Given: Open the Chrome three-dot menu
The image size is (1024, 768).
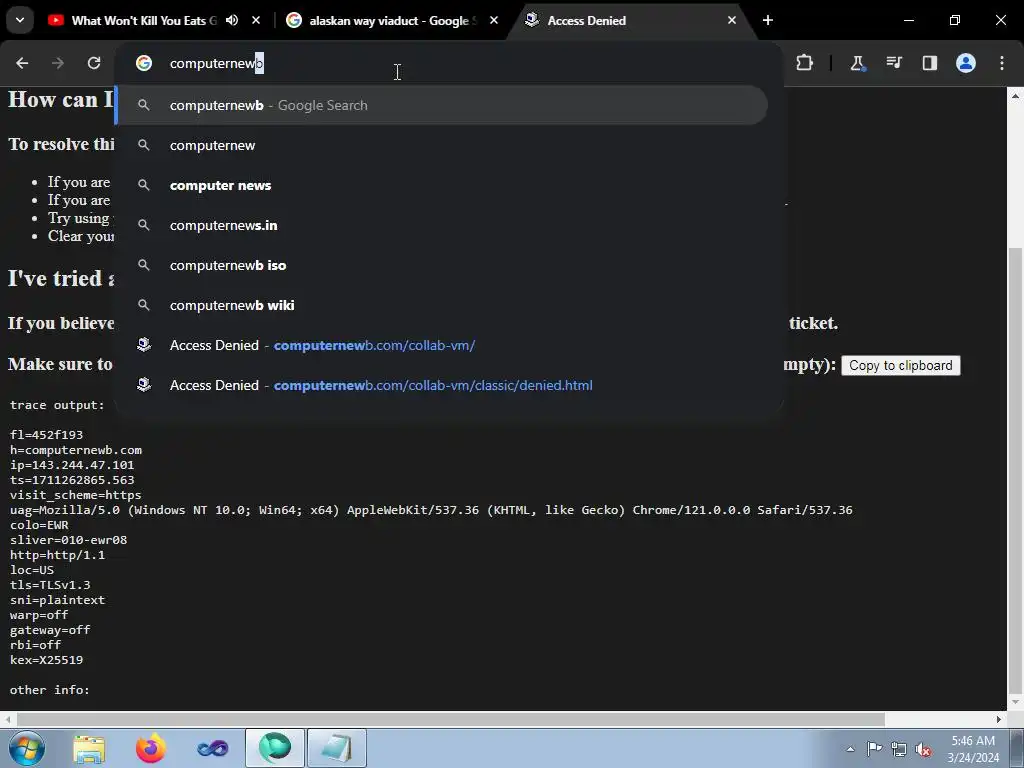Looking at the screenshot, I should click(1002, 63).
